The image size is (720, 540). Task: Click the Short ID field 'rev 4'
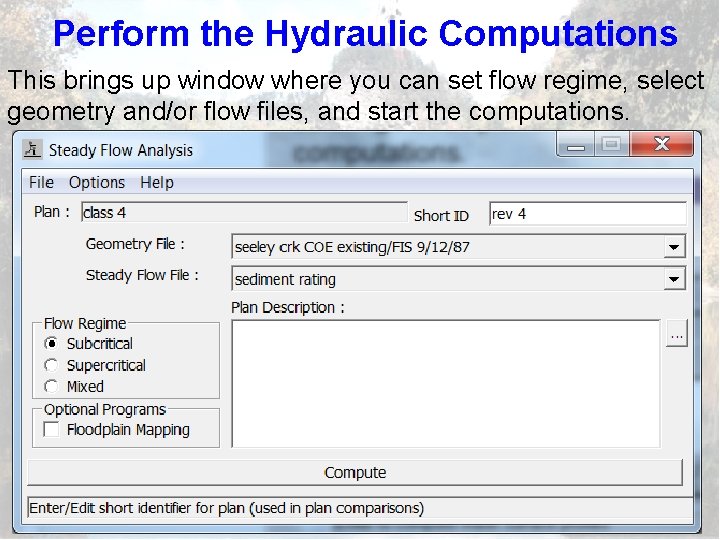pos(588,214)
